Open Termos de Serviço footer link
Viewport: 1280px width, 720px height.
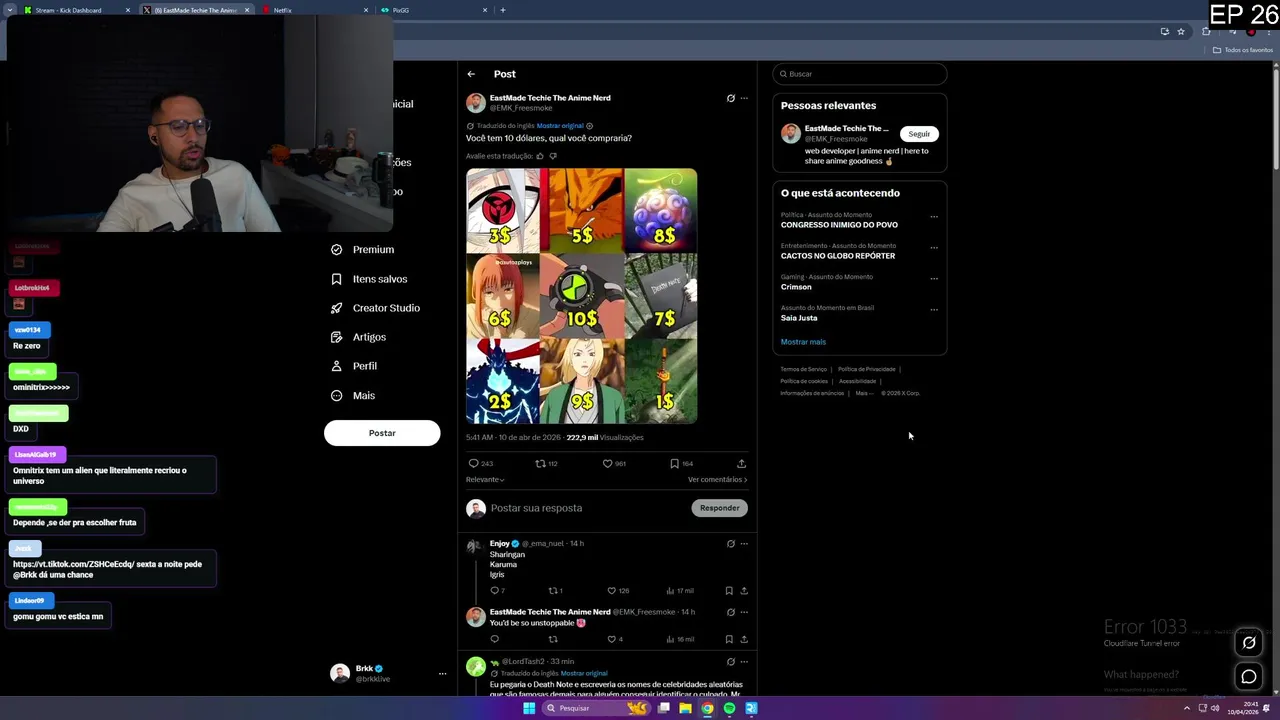click(x=803, y=369)
